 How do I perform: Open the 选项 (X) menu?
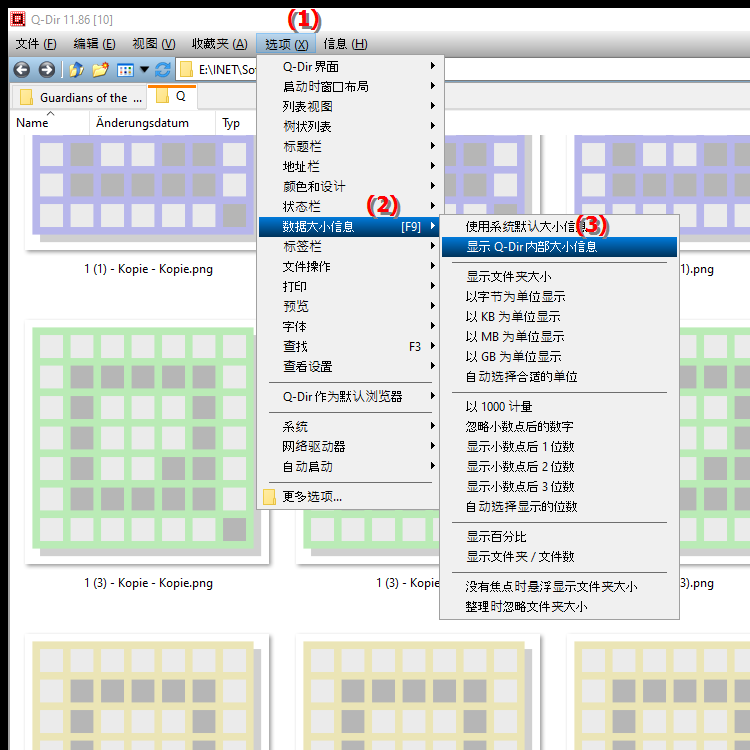pyautogui.click(x=286, y=44)
